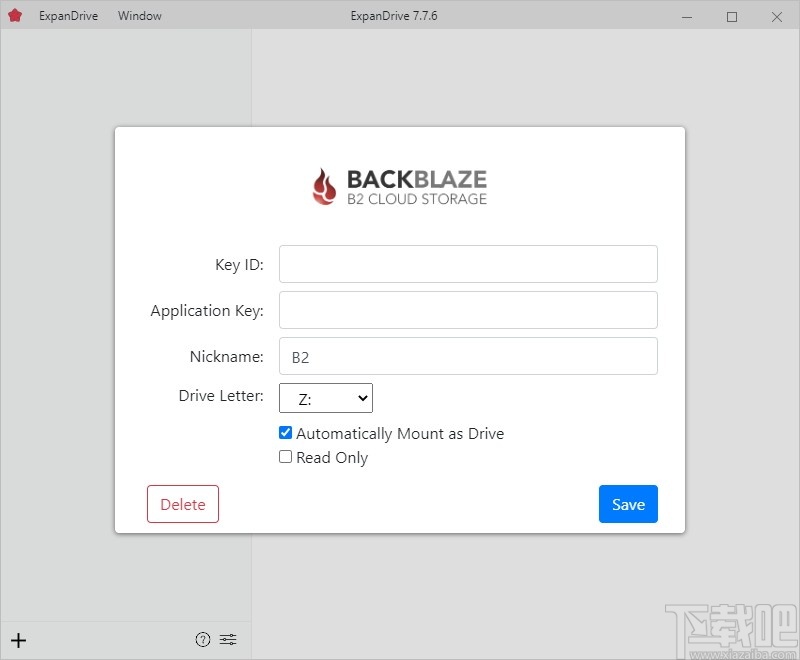
Task: Maximize the ExpanDrive window
Action: click(732, 17)
